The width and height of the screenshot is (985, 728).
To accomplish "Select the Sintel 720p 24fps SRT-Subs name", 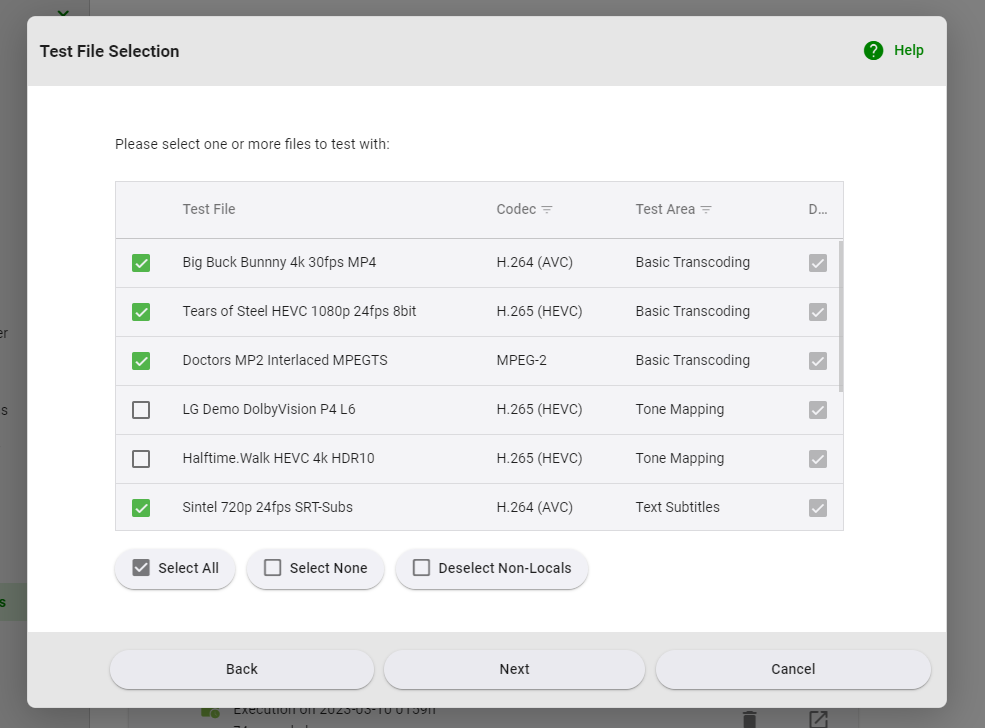I will pos(268,507).
